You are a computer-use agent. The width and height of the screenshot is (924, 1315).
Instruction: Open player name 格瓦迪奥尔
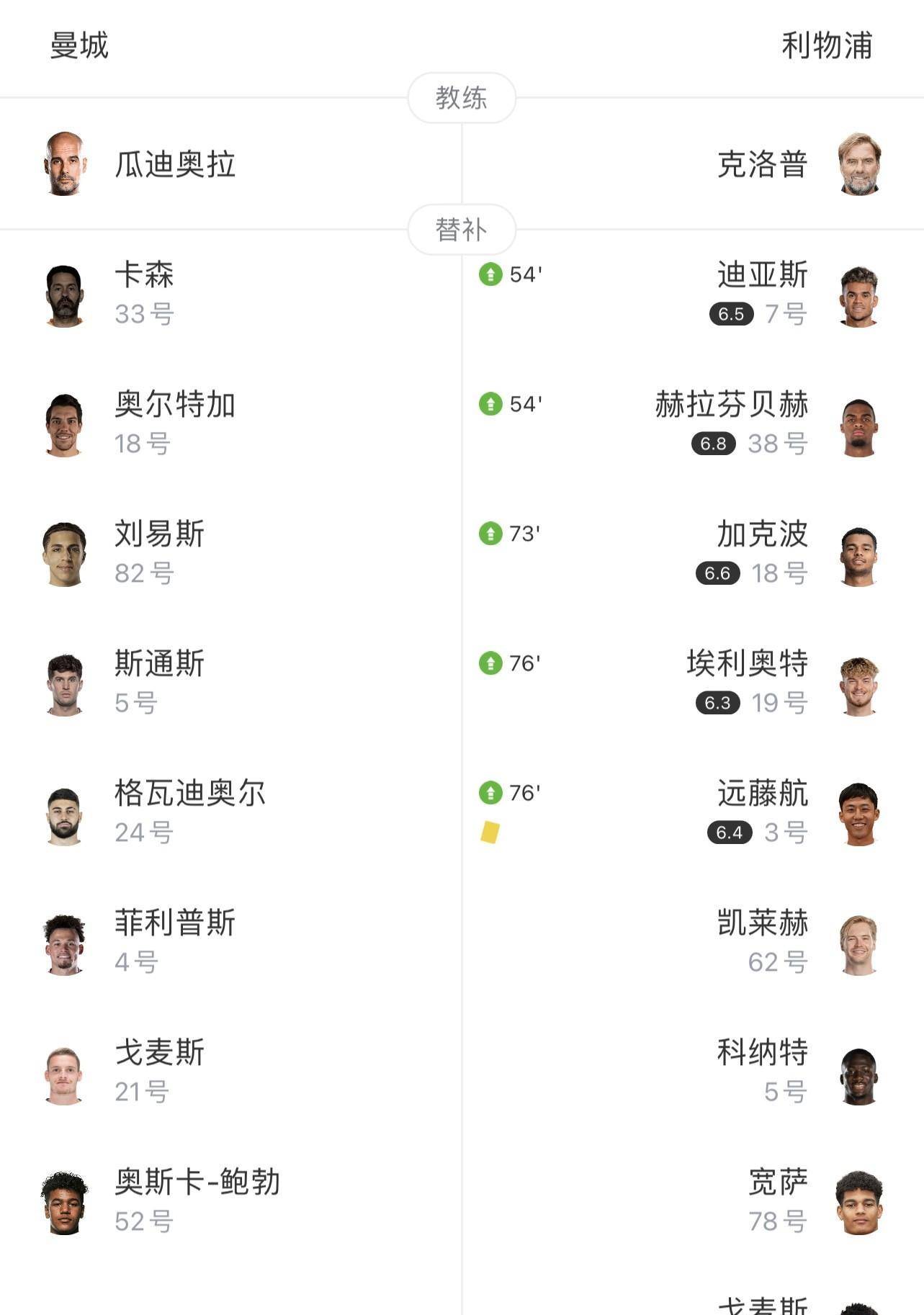pyautogui.click(x=190, y=793)
